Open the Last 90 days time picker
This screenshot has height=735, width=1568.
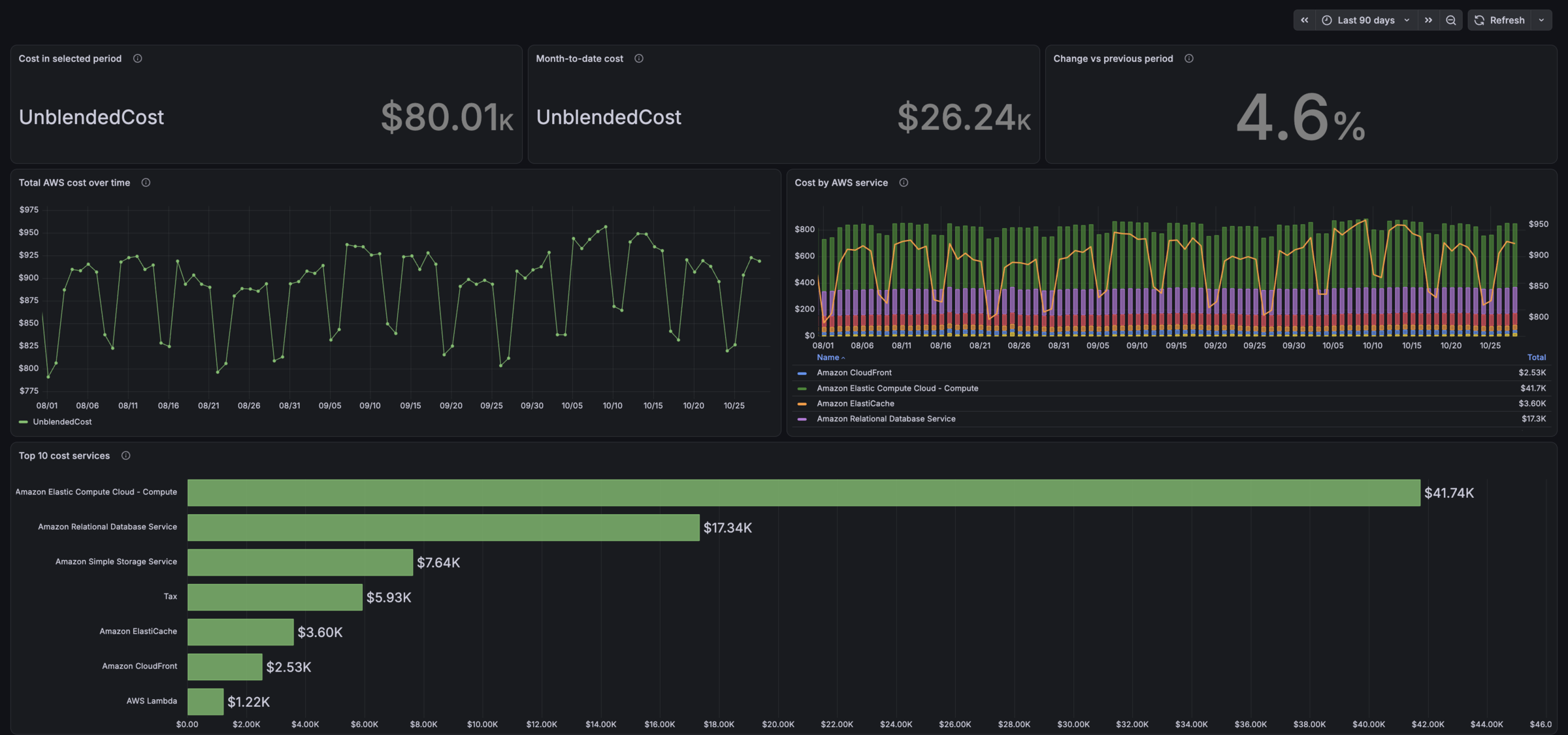click(x=1366, y=20)
